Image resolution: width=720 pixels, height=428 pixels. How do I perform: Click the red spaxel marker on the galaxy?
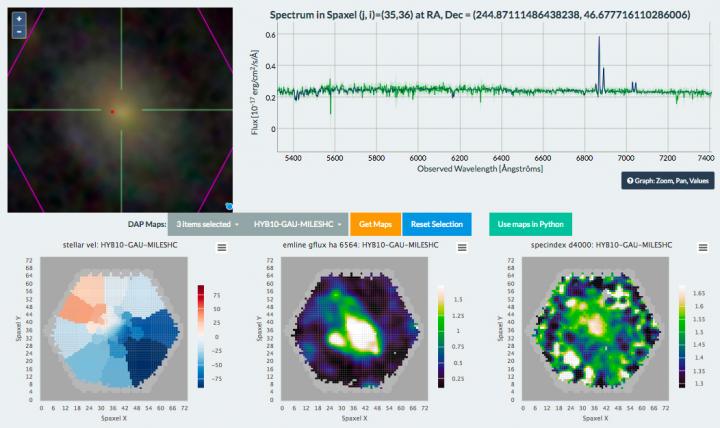[x=113, y=111]
